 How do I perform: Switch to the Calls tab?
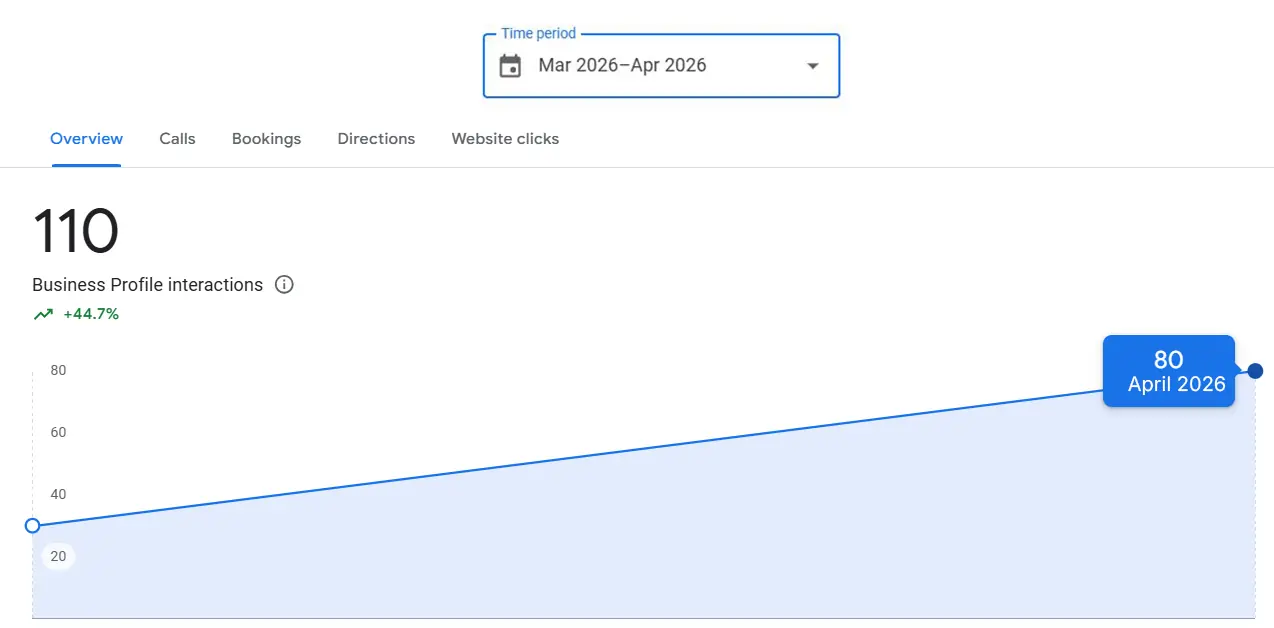177,138
